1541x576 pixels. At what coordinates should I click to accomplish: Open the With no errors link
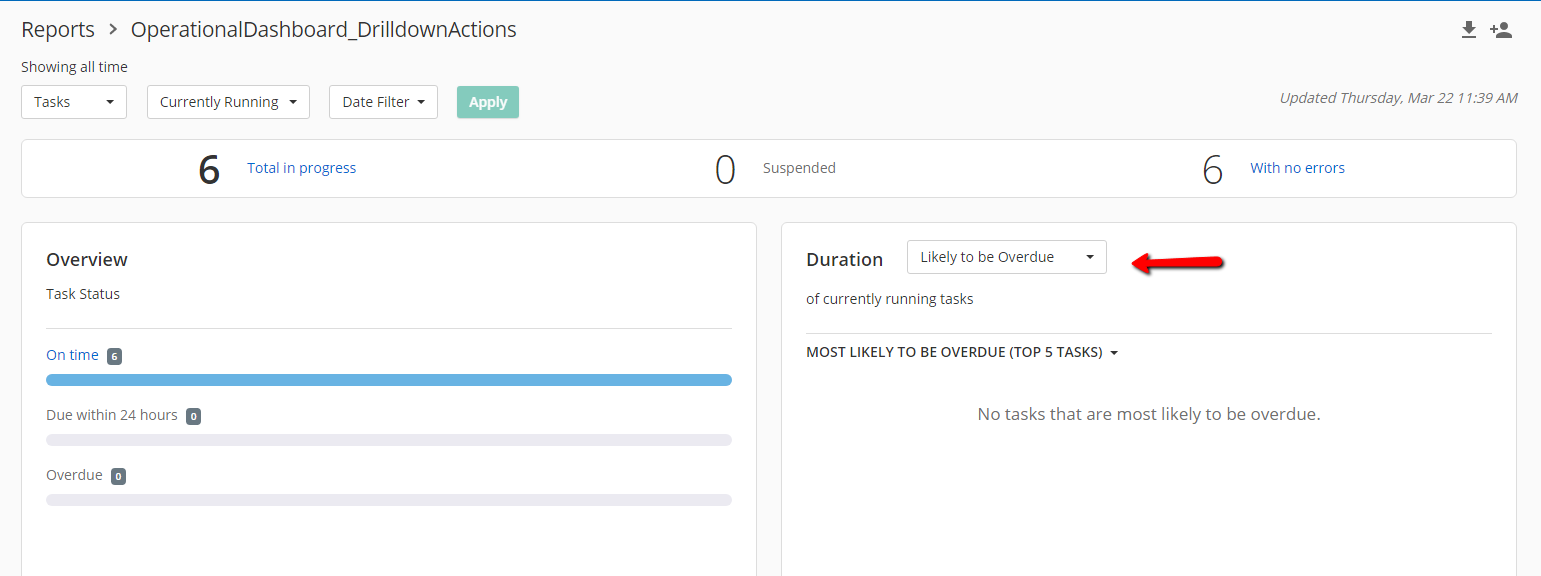1297,168
